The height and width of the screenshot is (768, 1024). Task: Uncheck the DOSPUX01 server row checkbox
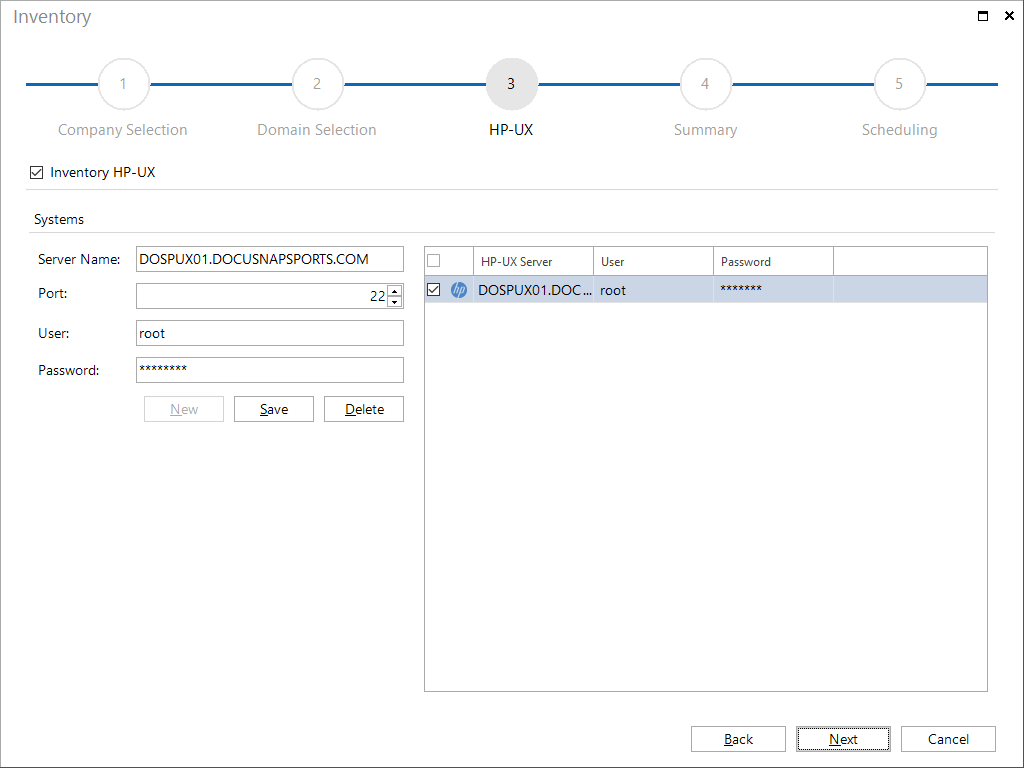[x=434, y=289]
